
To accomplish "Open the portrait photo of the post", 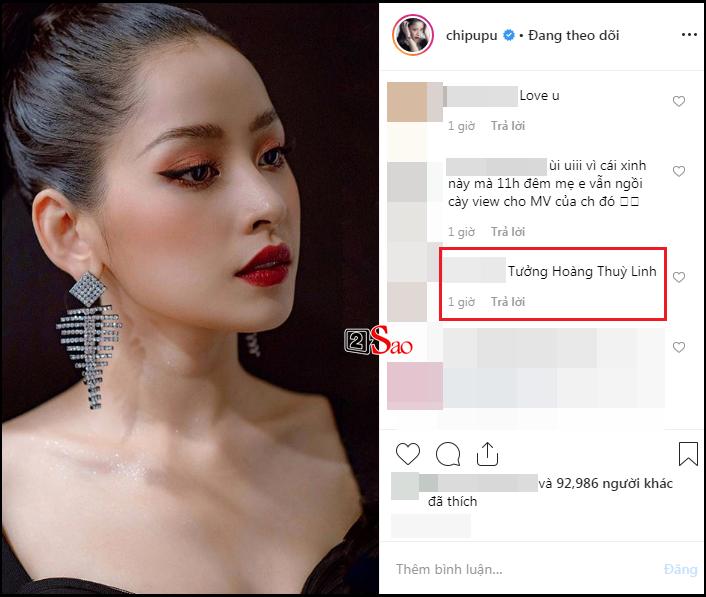I will point(190,298).
